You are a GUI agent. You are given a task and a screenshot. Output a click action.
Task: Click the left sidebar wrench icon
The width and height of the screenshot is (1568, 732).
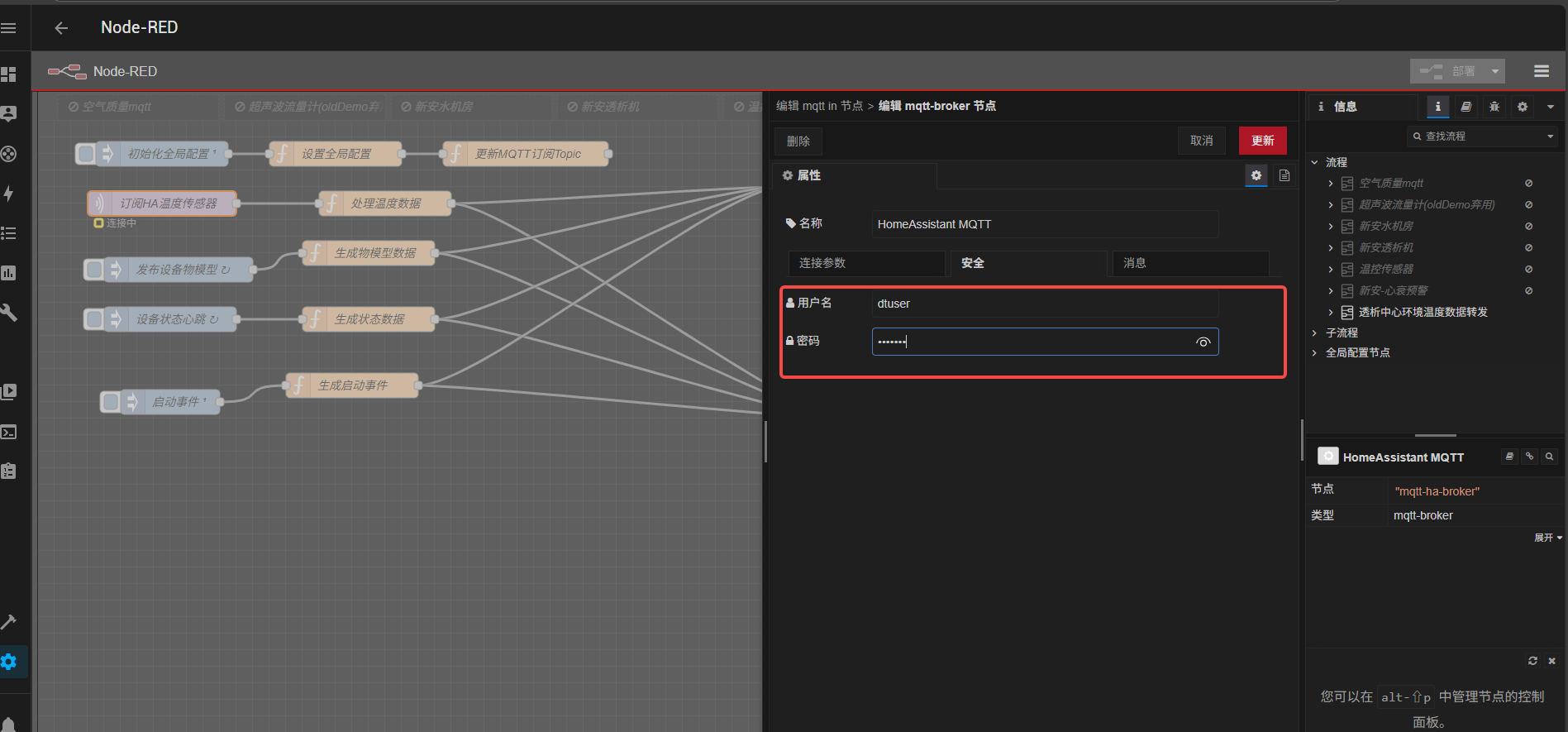click(x=9, y=313)
